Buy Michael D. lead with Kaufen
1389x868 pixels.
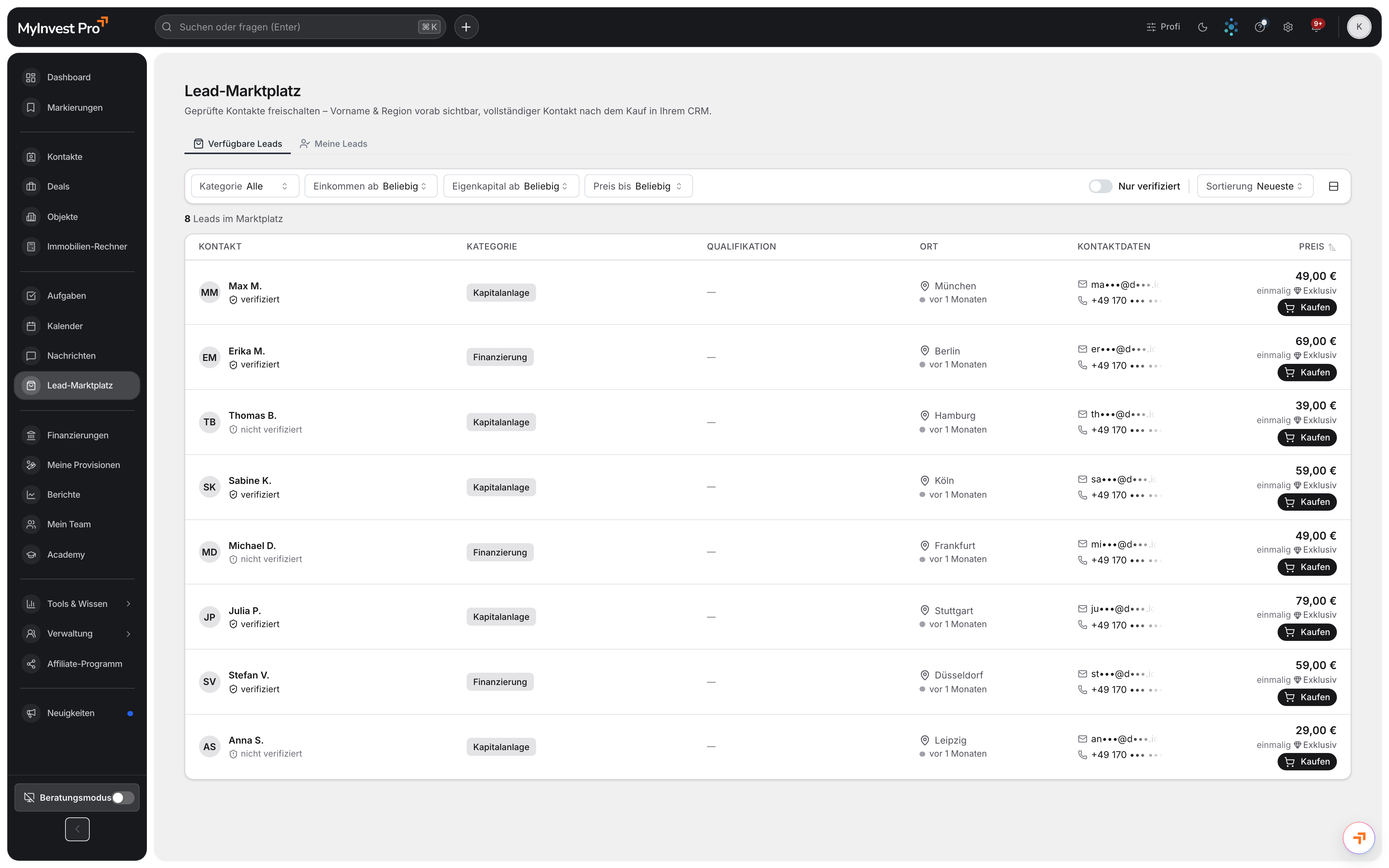1307,567
